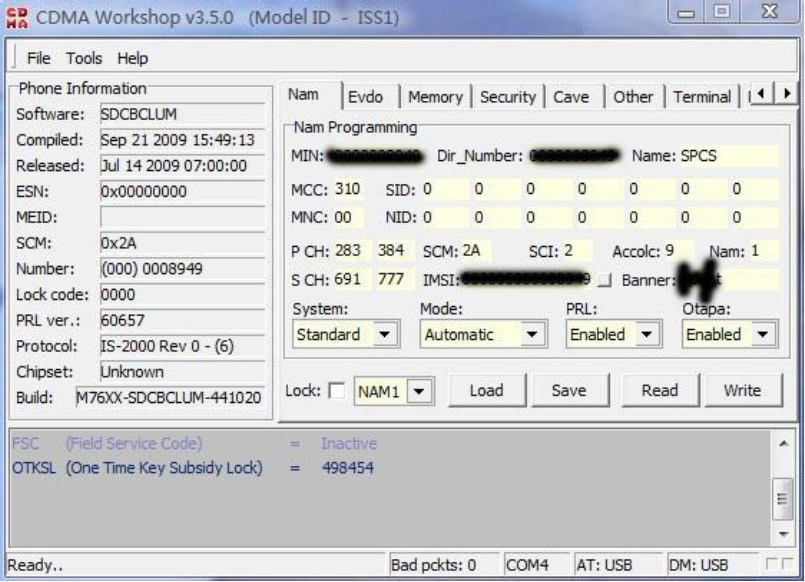
Task: Click the Protocol value IS-2000 Rev 0
Action: 182,346
